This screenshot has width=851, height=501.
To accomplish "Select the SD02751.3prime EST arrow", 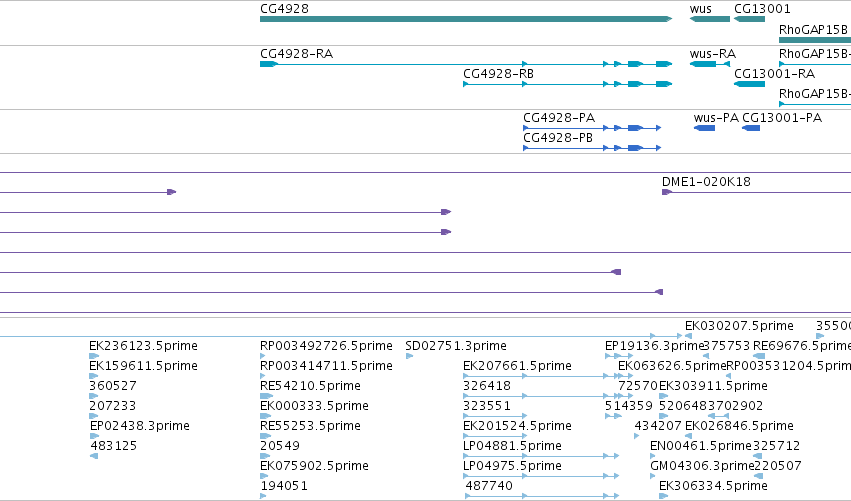I will coord(409,356).
